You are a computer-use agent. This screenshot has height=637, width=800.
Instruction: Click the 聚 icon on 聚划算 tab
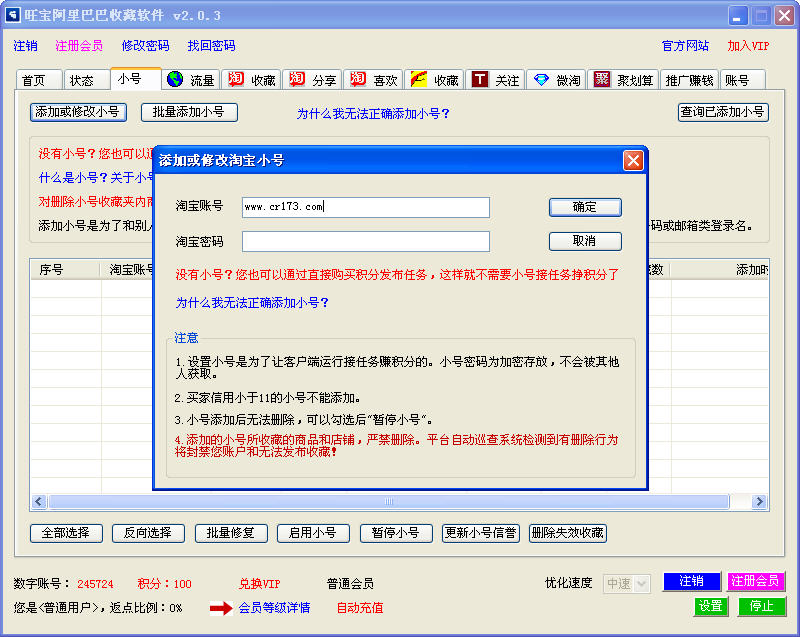pyautogui.click(x=602, y=79)
